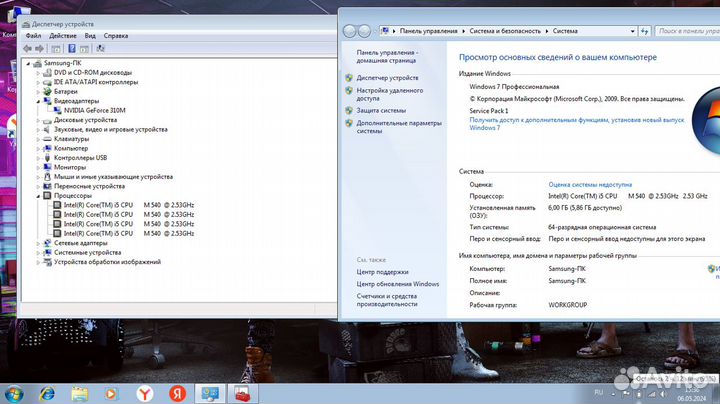This screenshot has height=404, width=720.
Task: Click the volume speaker icon in system tray
Action: (x=663, y=394)
